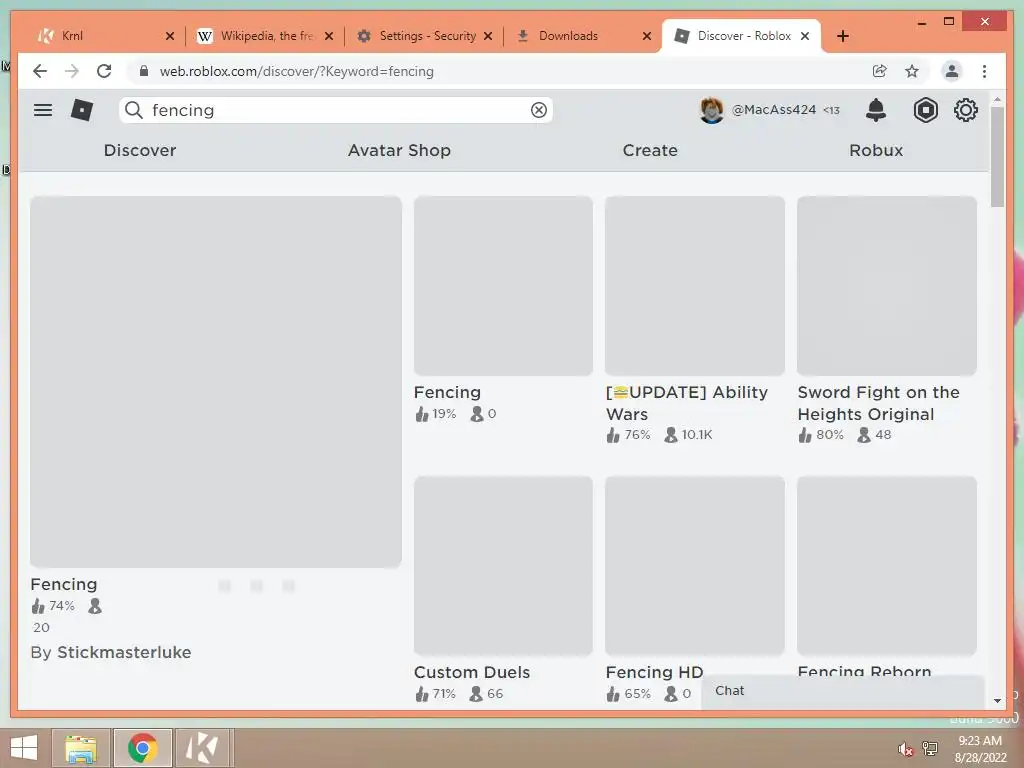Click the scrollbar down arrow
Viewport: 1024px width, 768px height.
(x=997, y=701)
